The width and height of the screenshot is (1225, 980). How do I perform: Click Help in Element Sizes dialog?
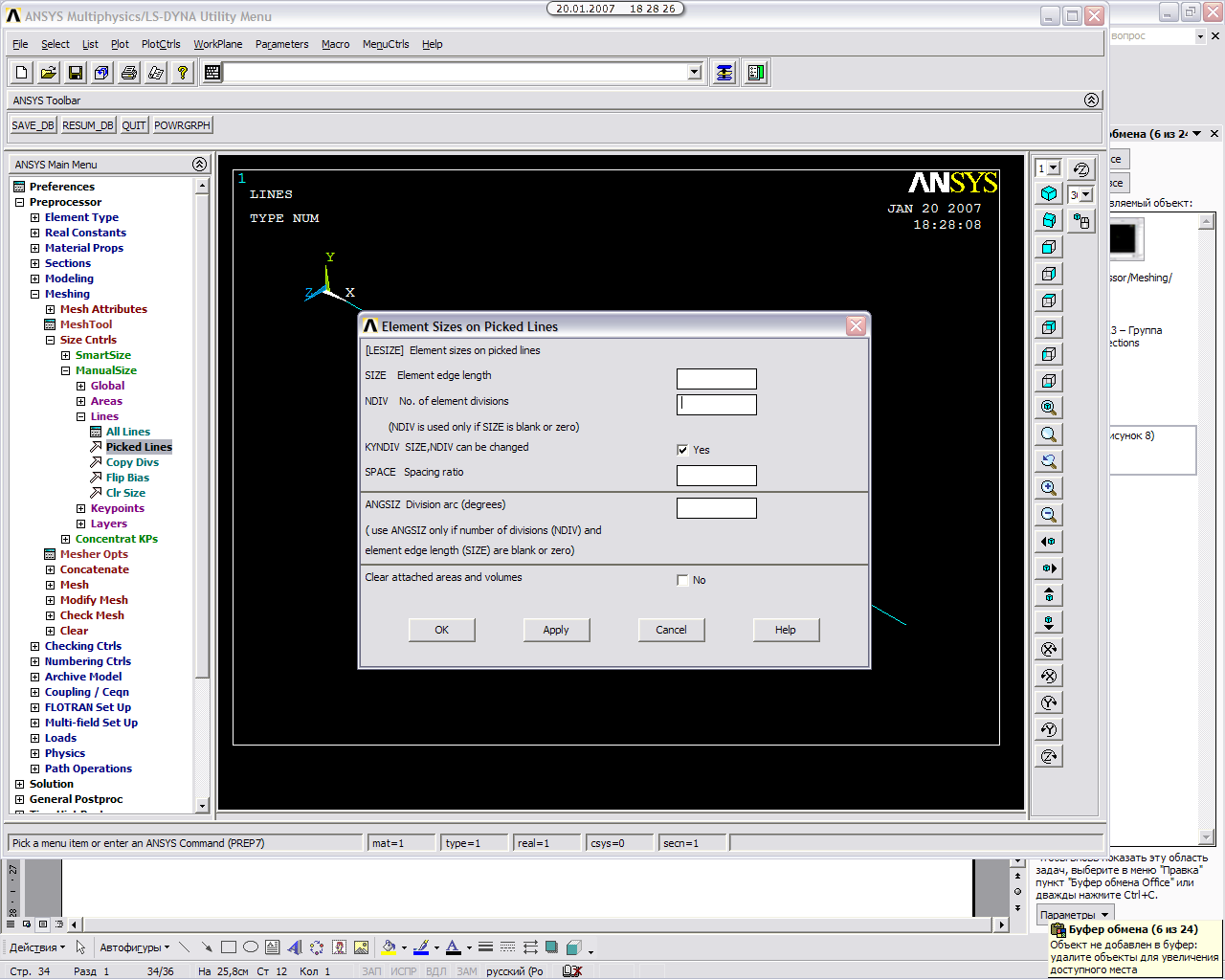click(786, 630)
